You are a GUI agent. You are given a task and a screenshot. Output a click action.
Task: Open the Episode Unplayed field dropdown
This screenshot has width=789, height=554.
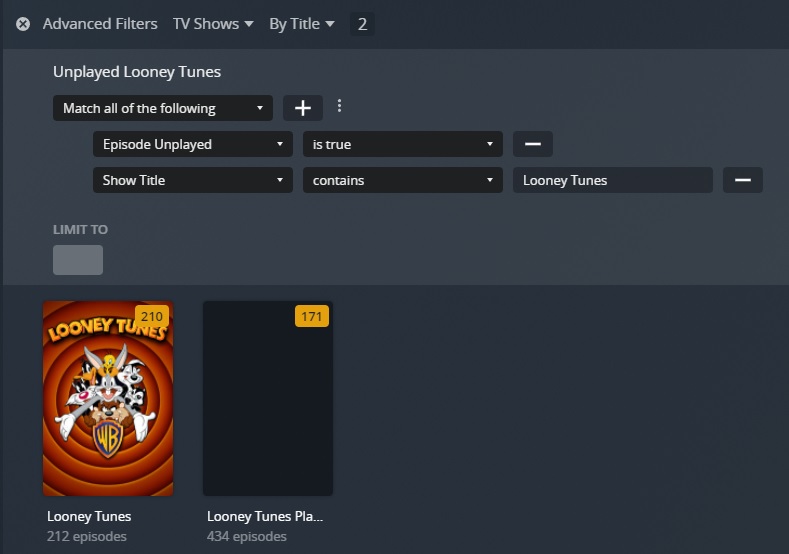[193, 144]
